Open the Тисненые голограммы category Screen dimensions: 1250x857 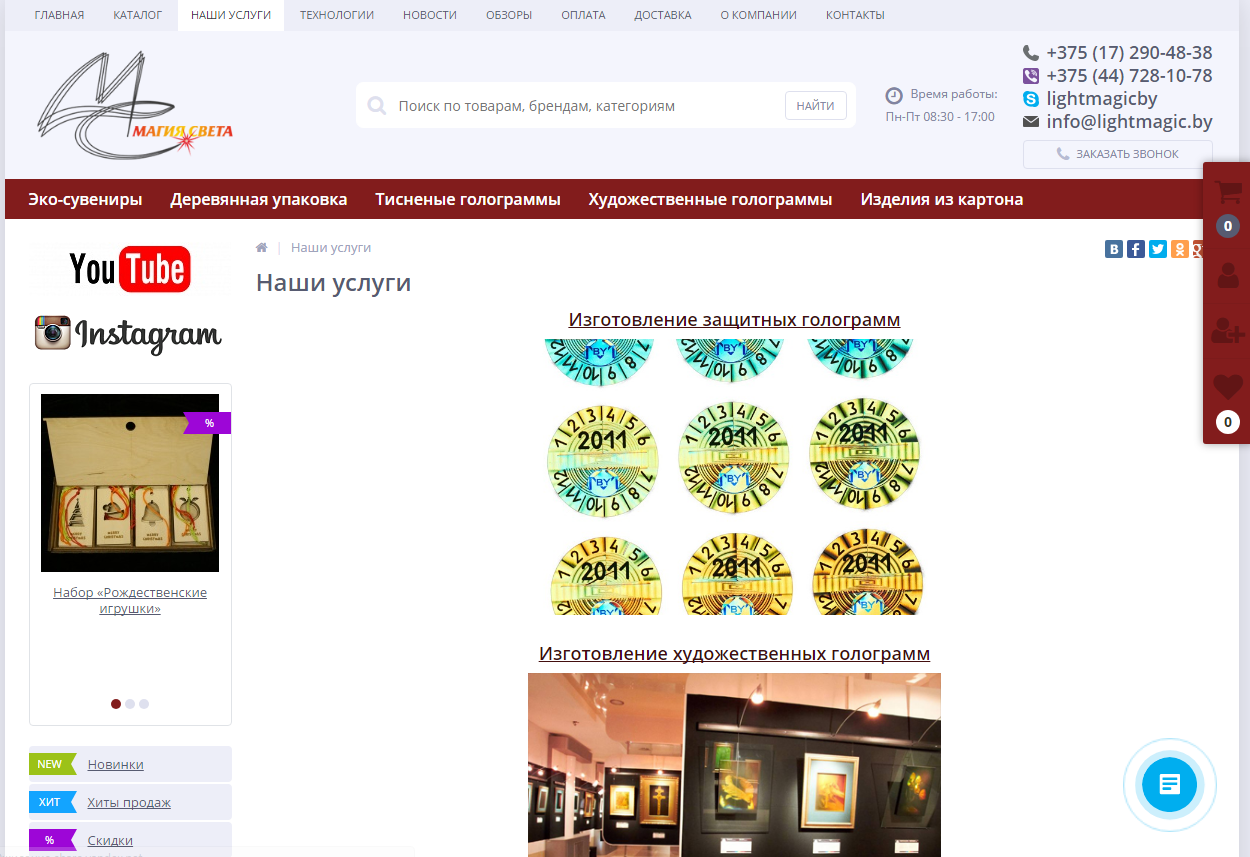(468, 199)
